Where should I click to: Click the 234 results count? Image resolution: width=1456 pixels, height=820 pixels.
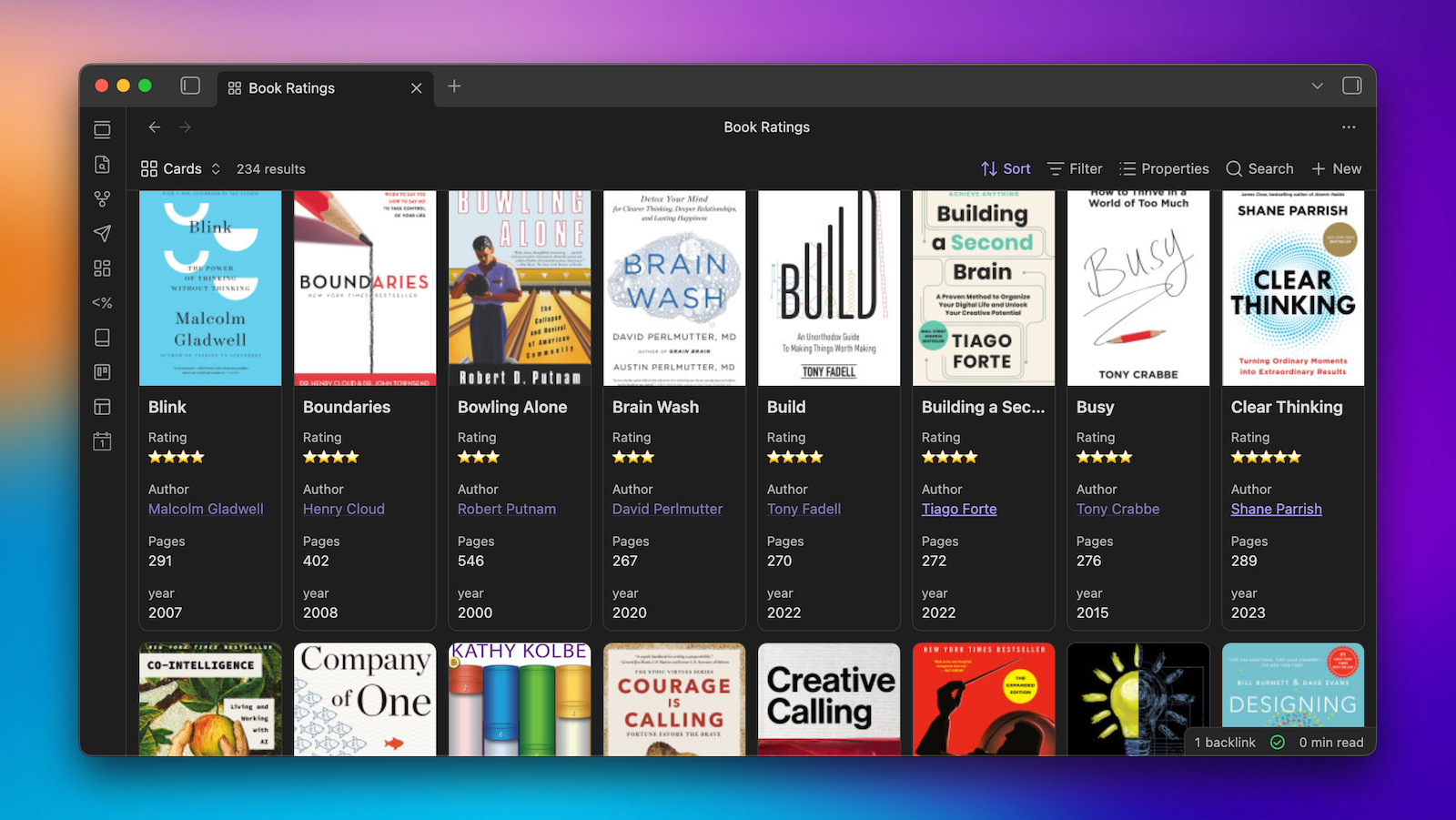(x=271, y=169)
